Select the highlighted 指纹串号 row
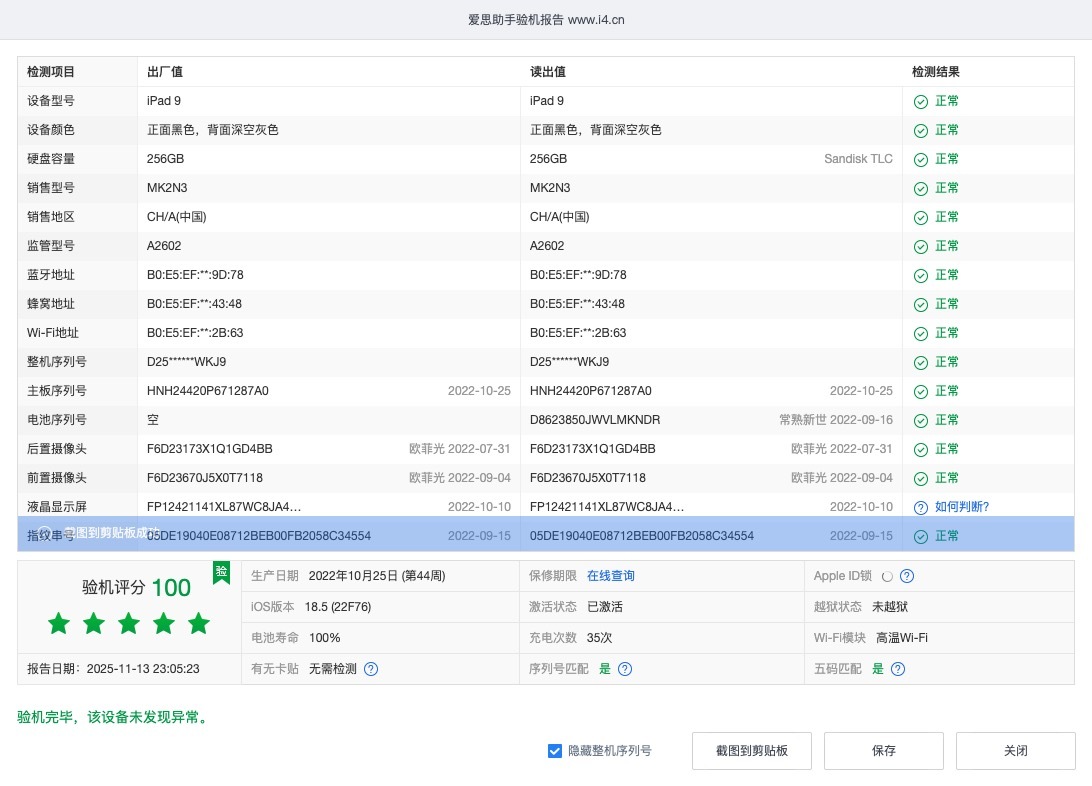The width and height of the screenshot is (1092, 786). [545, 536]
